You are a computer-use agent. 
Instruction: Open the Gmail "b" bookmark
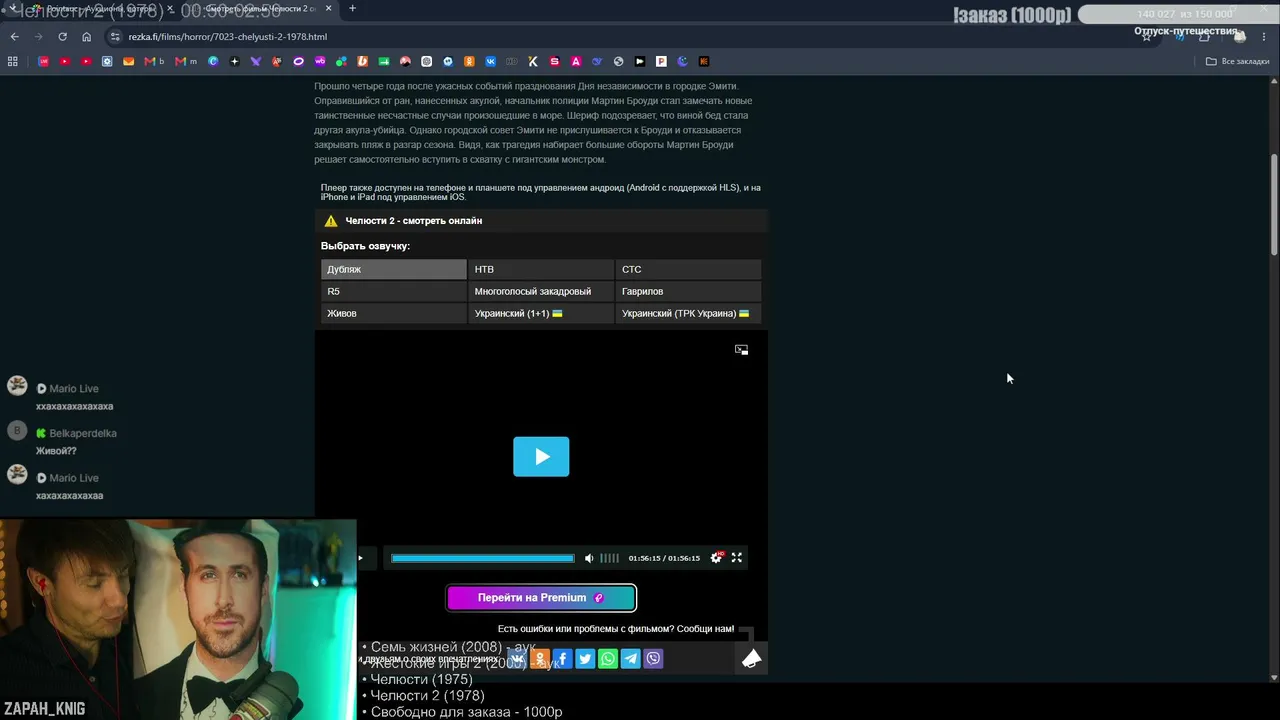(x=154, y=62)
